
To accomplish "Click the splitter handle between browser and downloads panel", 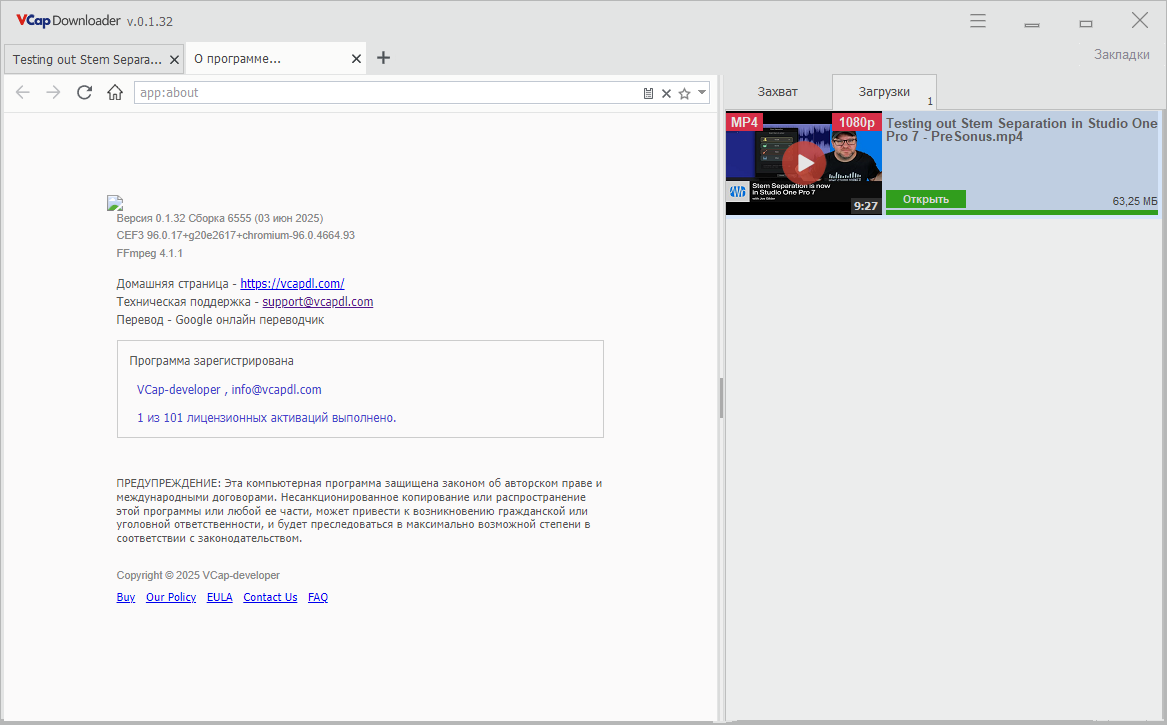I will click(721, 398).
